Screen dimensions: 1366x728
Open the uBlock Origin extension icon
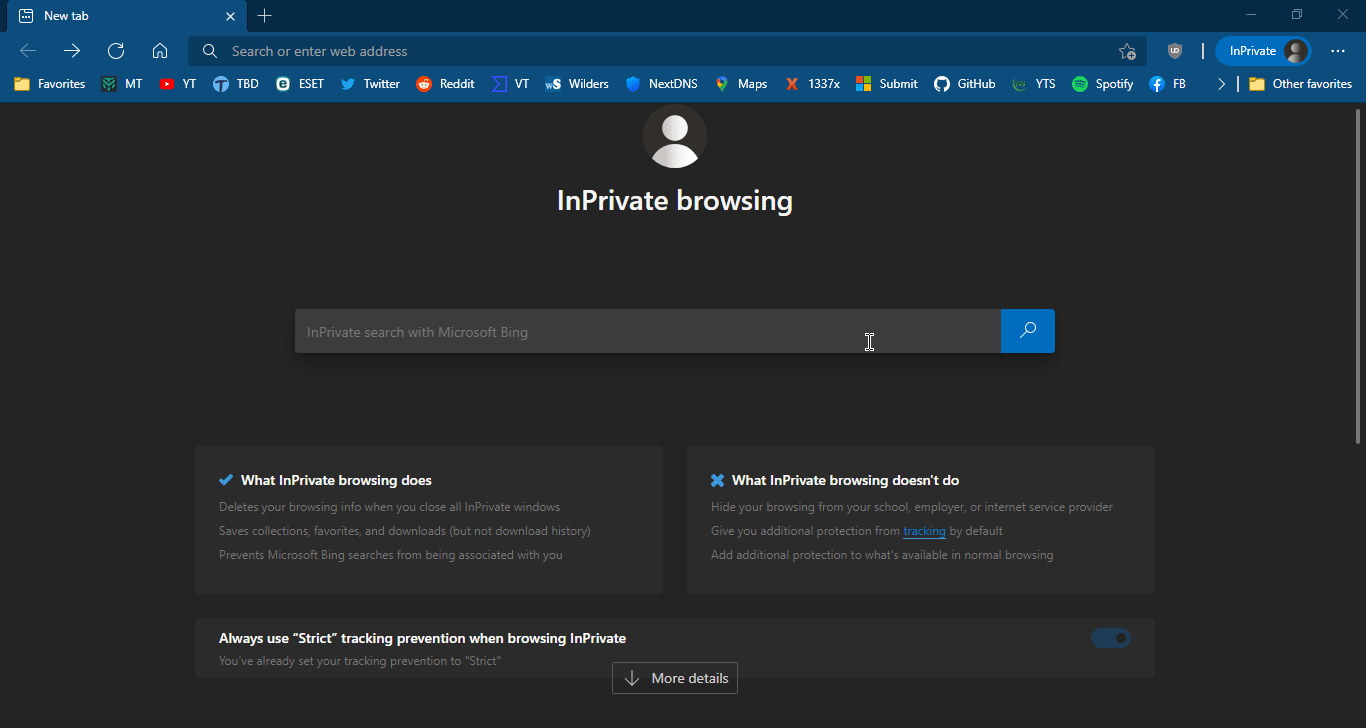coord(1175,51)
